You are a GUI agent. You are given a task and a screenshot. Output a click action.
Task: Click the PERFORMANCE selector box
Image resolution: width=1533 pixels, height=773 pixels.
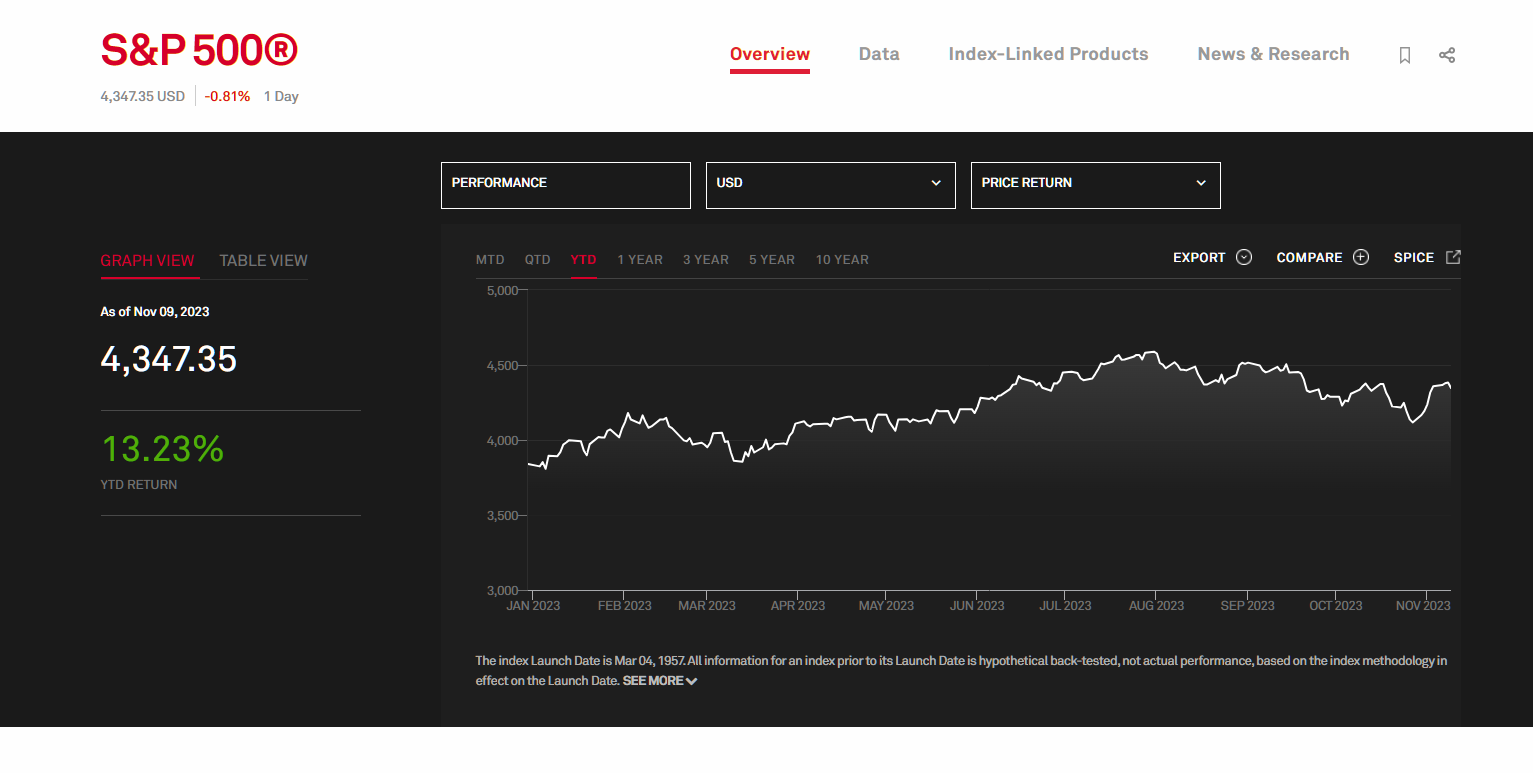pyautogui.click(x=566, y=185)
